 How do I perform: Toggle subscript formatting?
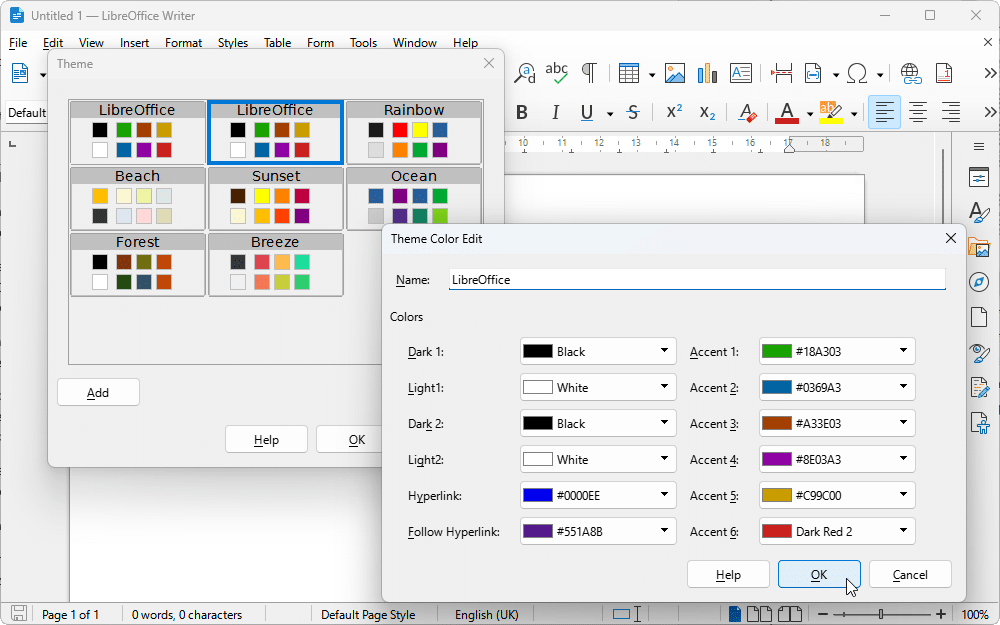click(x=706, y=113)
